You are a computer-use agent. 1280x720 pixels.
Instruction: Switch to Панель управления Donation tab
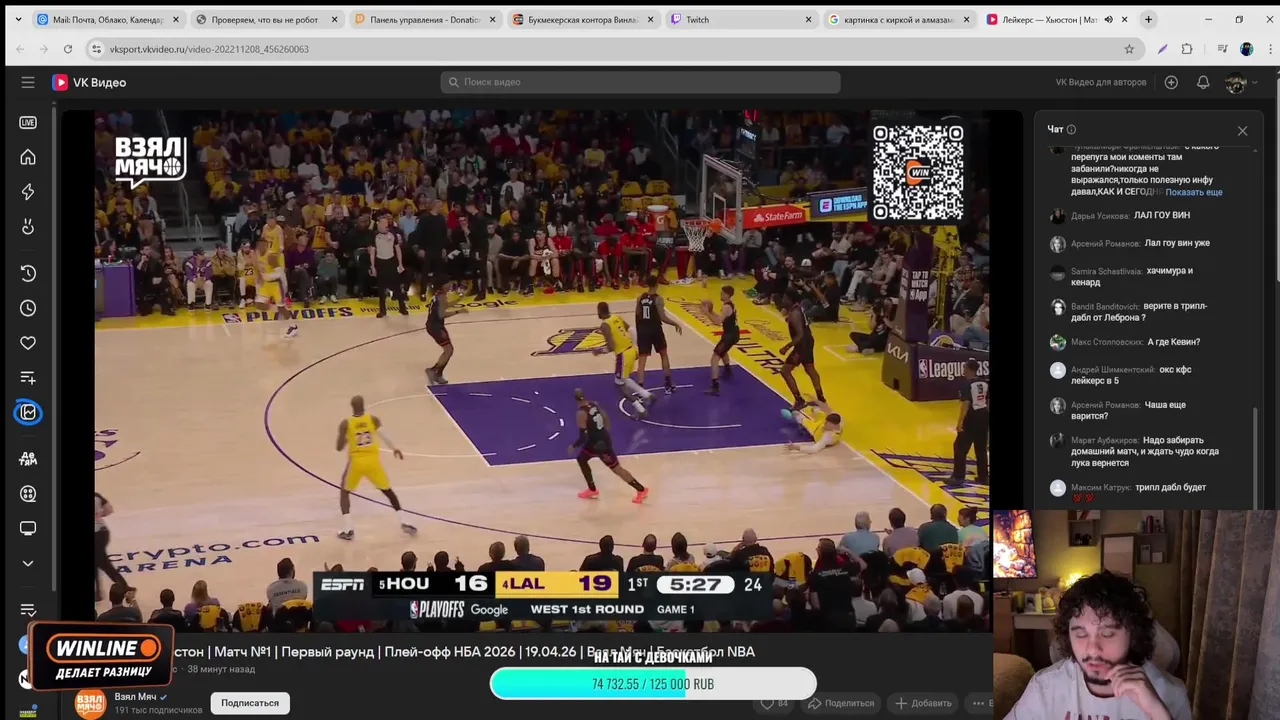425,19
